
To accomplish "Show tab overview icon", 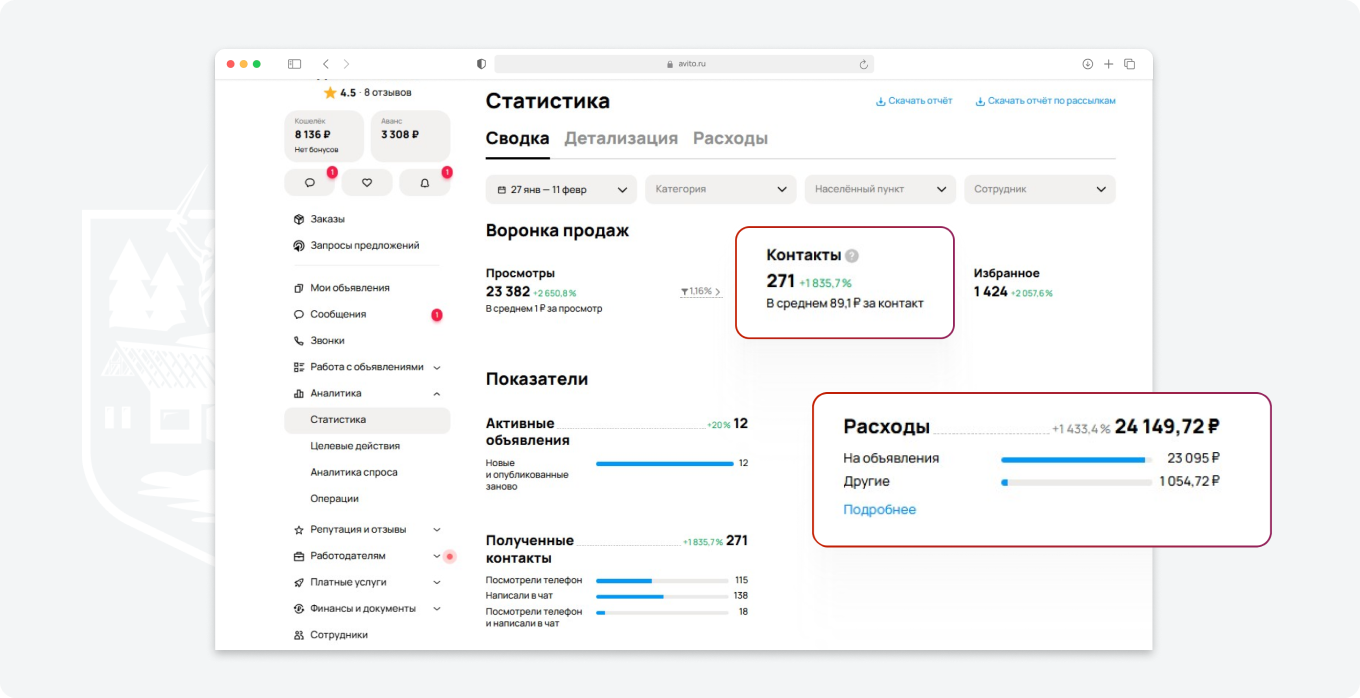I will point(1129,64).
